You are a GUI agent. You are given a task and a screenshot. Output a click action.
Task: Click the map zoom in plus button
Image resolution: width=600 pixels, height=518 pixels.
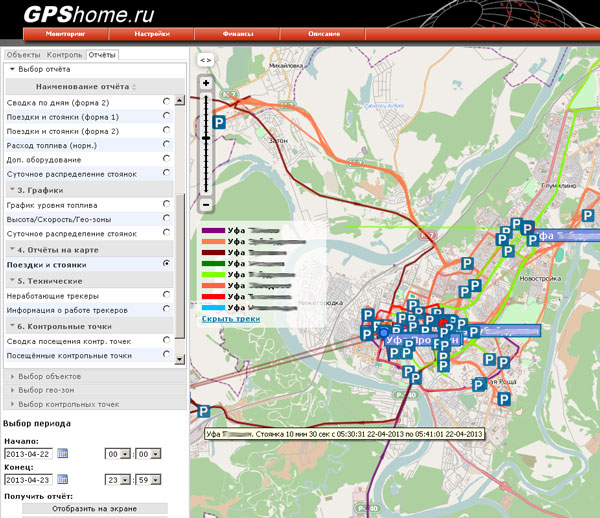[206, 83]
